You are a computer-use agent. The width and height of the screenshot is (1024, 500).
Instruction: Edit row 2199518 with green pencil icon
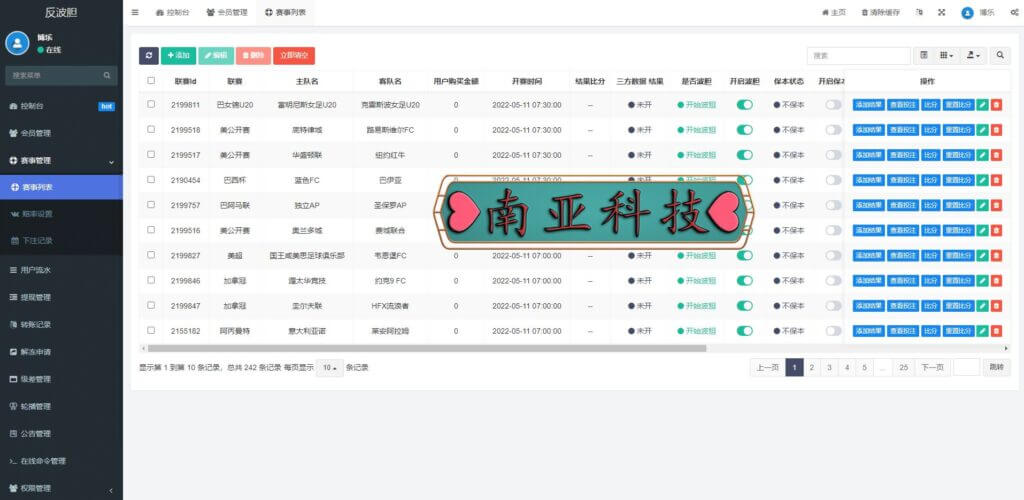pos(983,130)
